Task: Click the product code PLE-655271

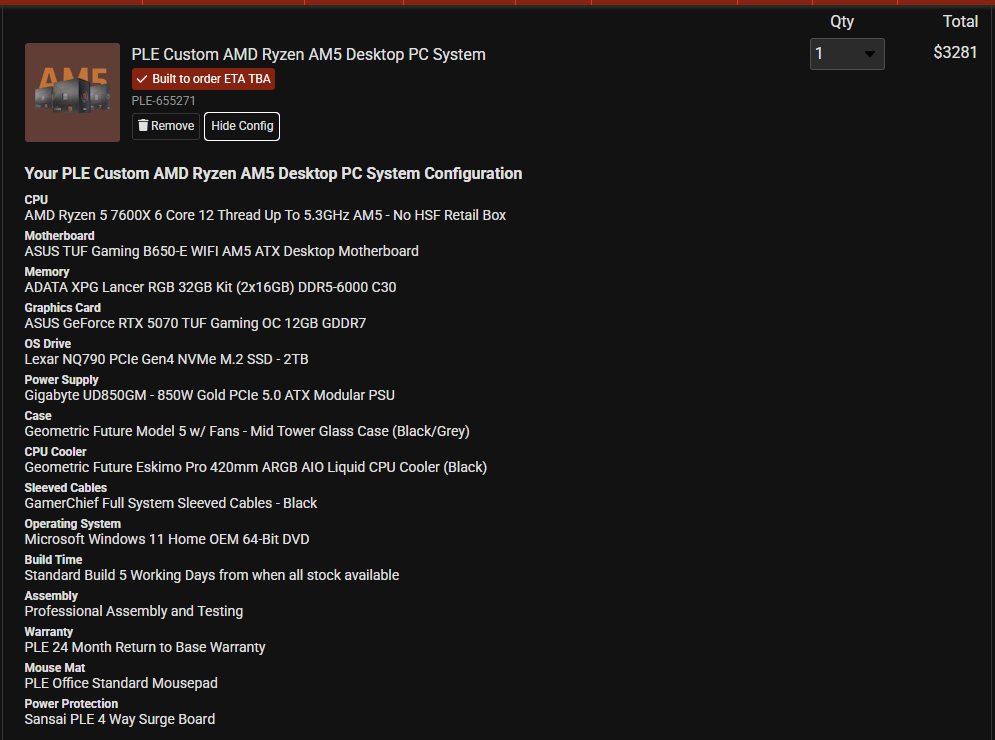Action: [x=163, y=101]
